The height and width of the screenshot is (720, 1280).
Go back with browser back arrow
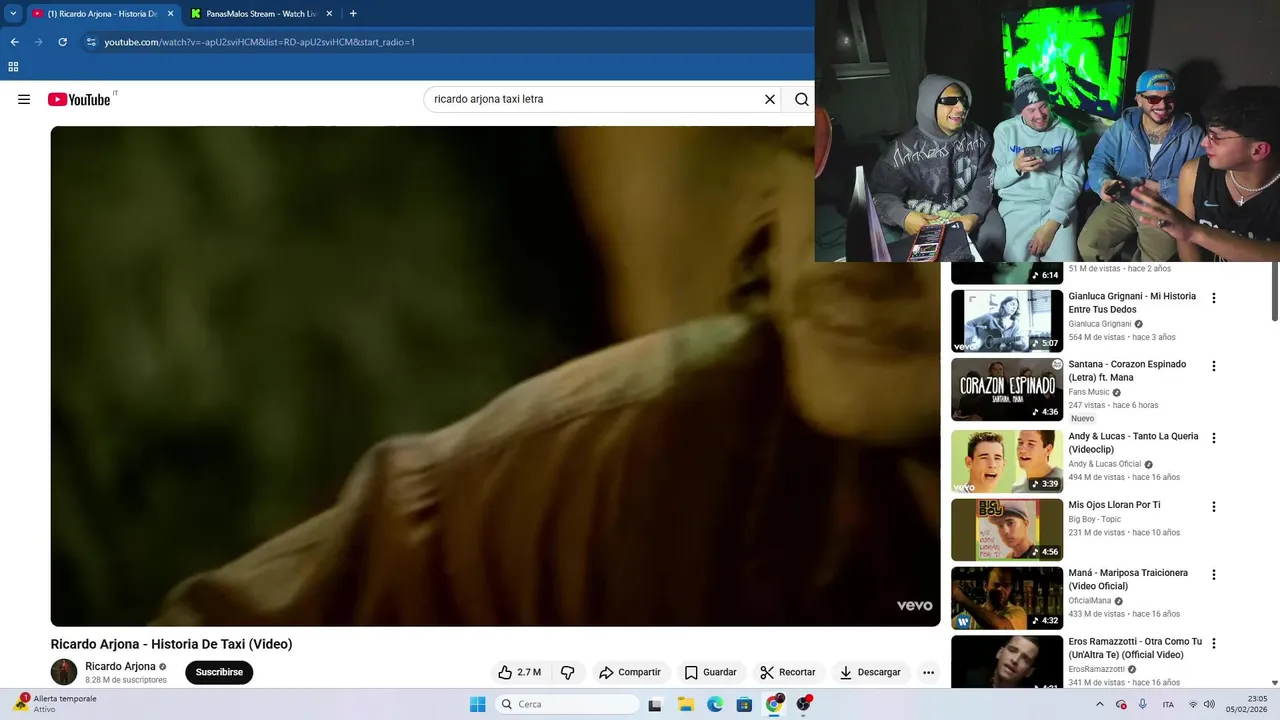click(x=14, y=42)
